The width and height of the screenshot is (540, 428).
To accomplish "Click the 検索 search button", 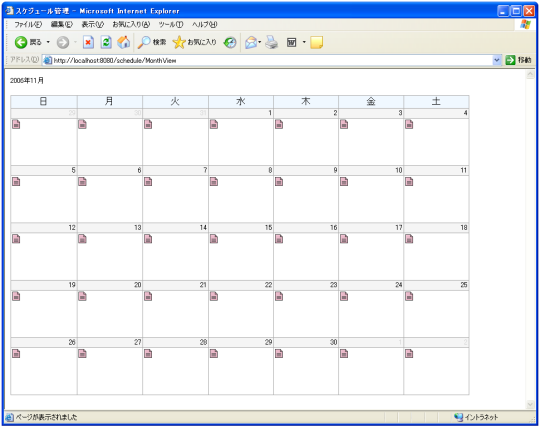I will pos(152,42).
